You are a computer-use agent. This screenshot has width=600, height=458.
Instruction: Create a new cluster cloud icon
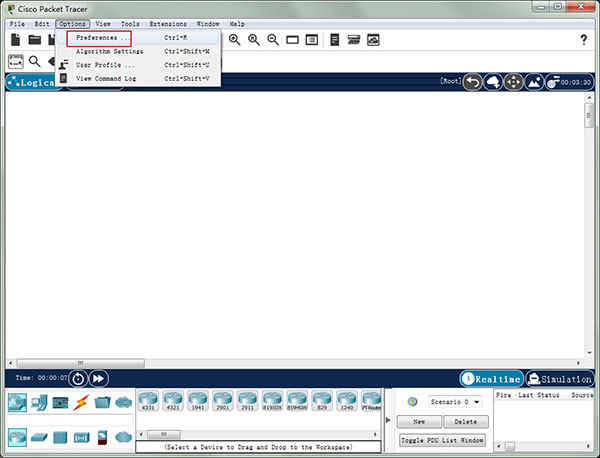(x=493, y=82)
